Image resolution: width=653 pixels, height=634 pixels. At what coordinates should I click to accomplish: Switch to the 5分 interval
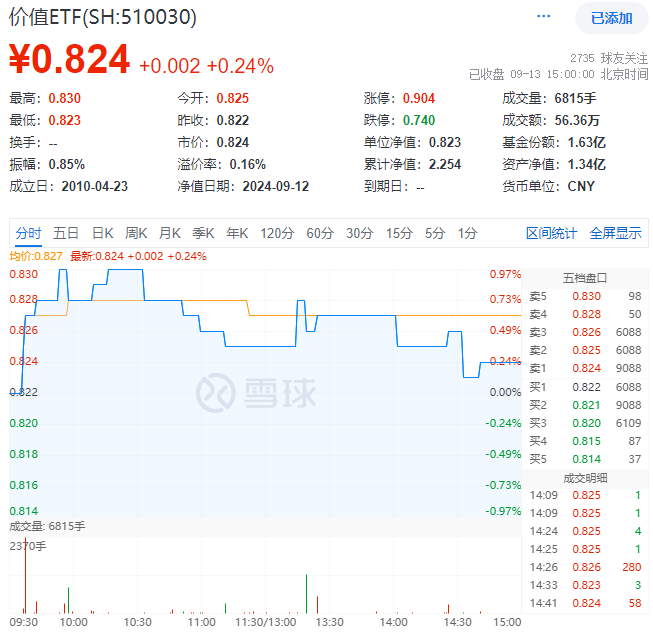[434, 233]
